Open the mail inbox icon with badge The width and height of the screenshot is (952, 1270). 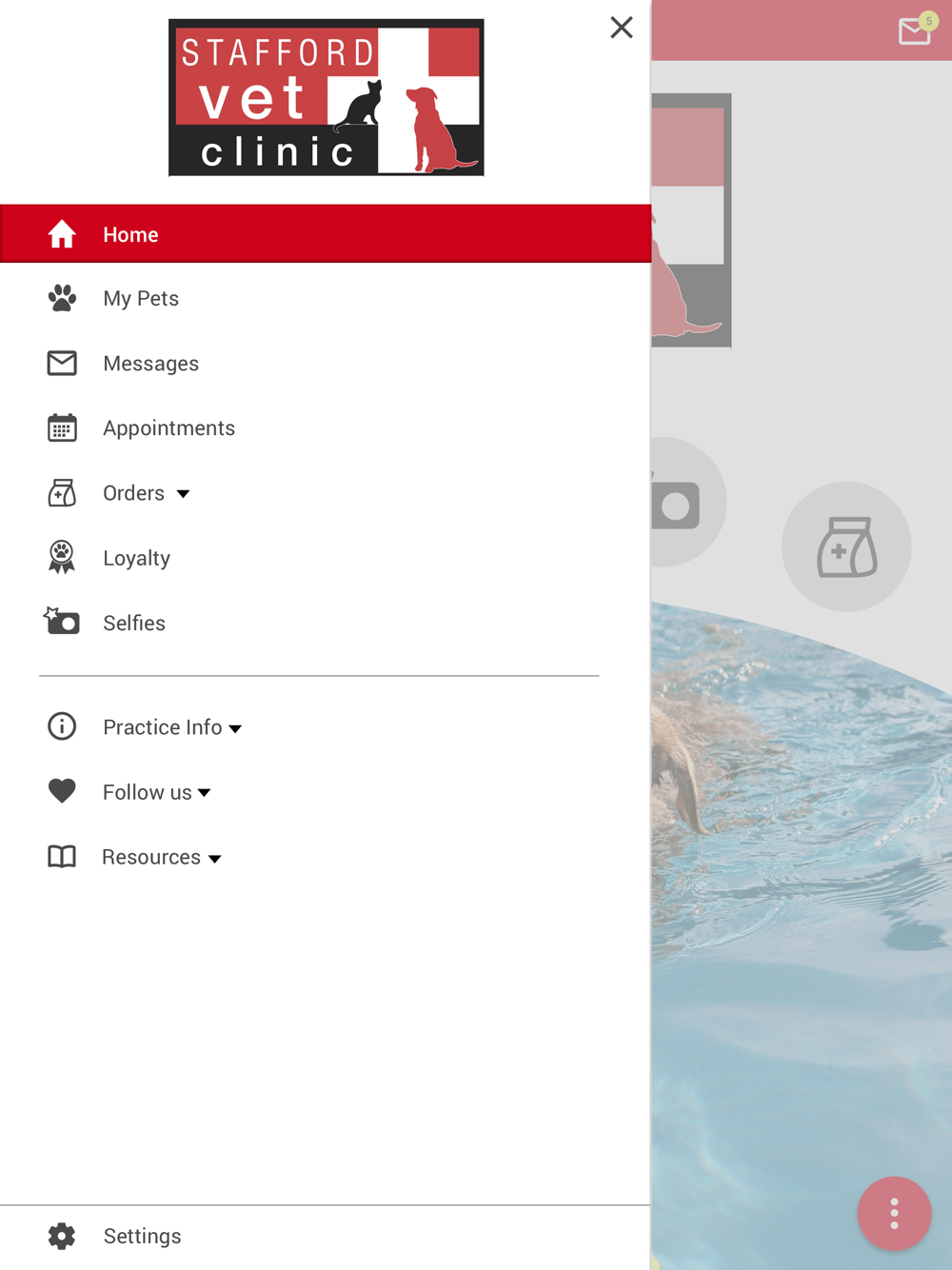click(915, 32)
